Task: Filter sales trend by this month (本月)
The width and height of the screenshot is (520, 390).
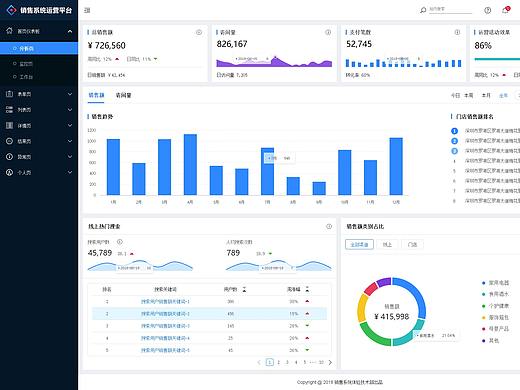Action: tap(486, 95)
